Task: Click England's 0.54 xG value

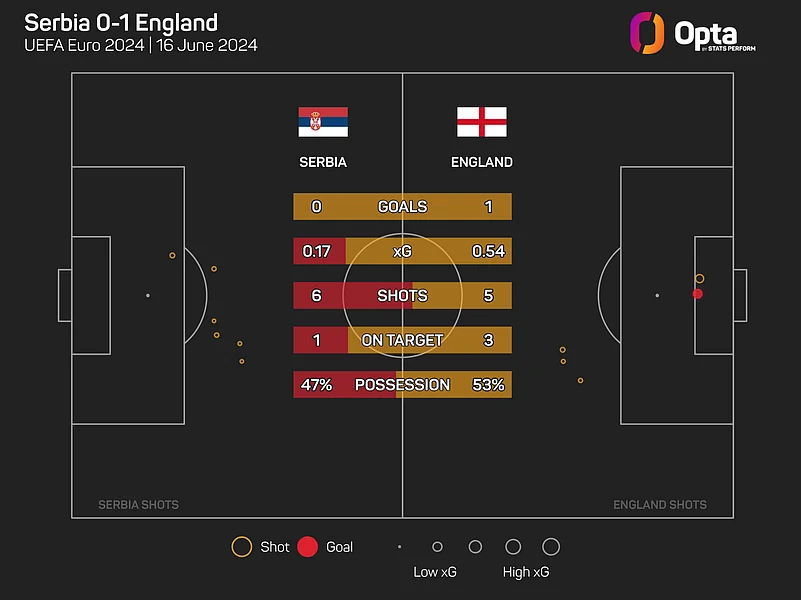Action: tap(488, 251)
